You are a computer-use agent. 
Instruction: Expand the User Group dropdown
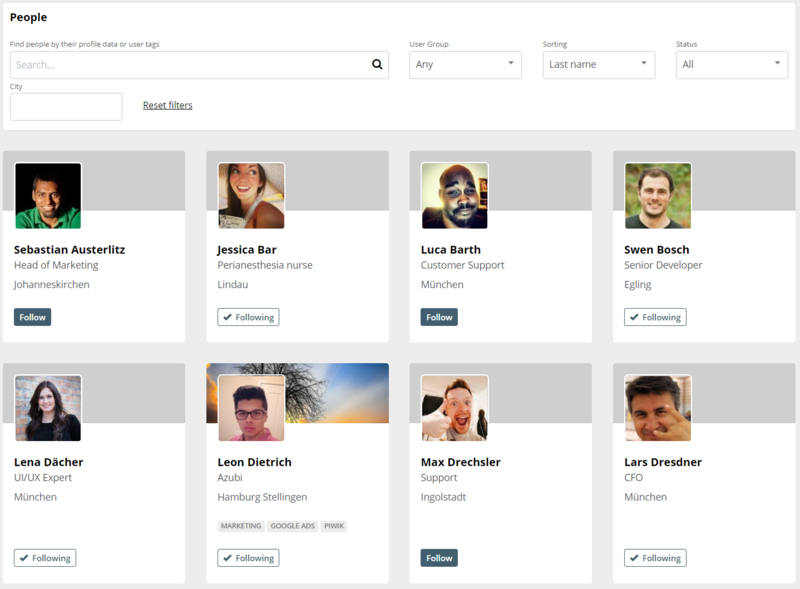click(465, 65)
